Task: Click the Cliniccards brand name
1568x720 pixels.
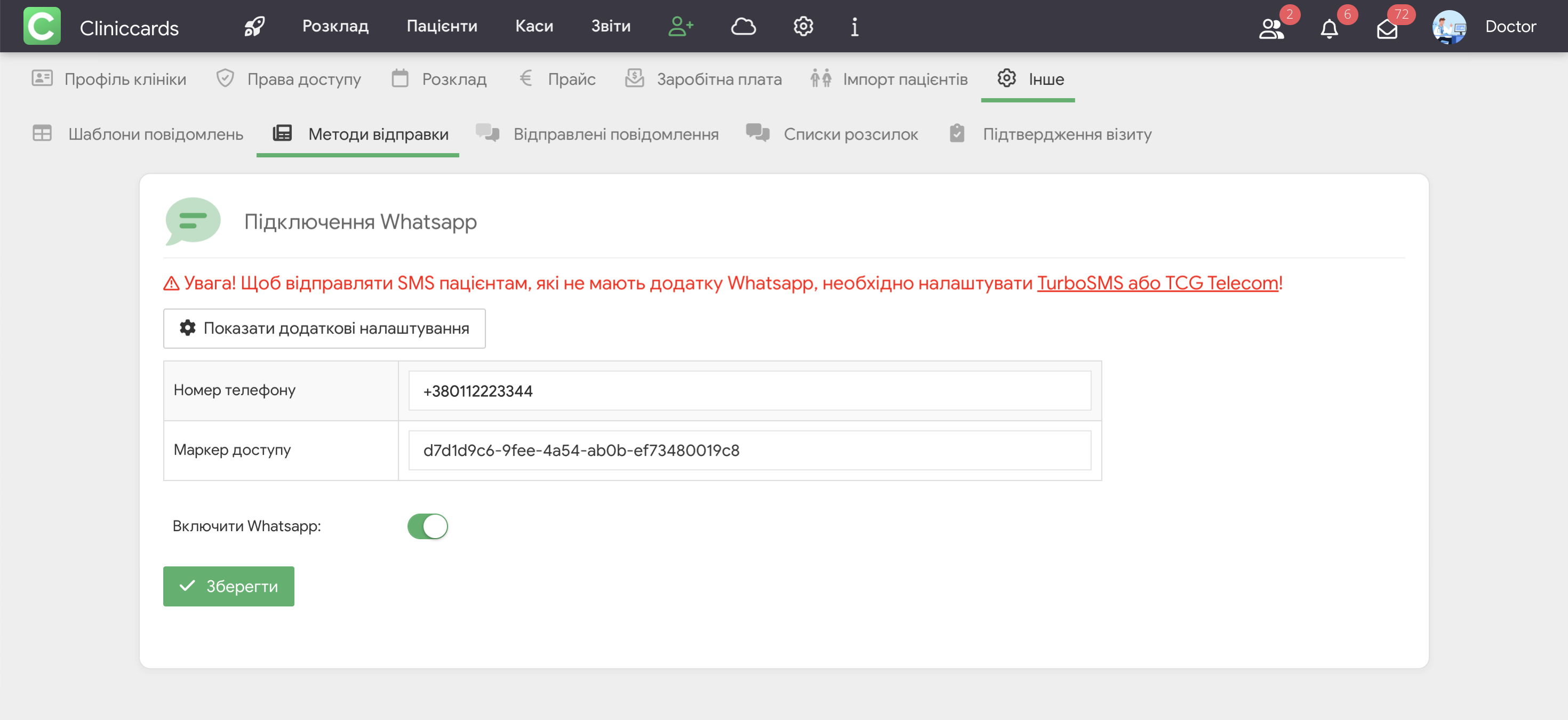Action: pos(129,28)
